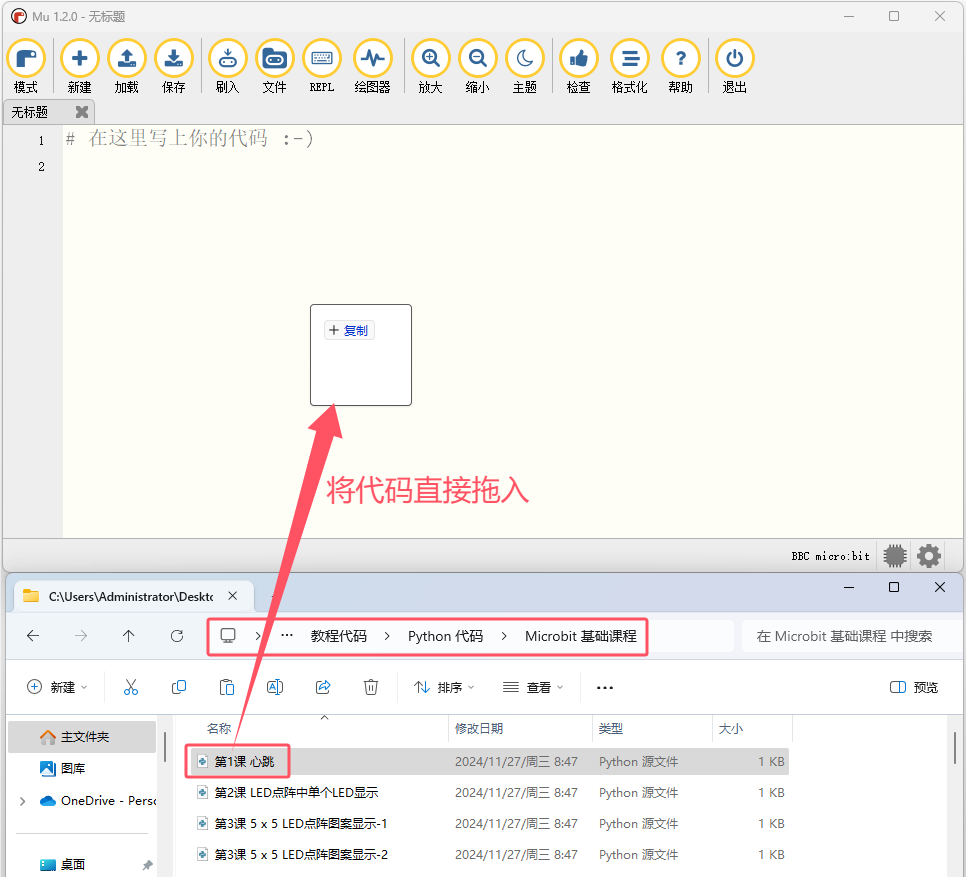
Task: Open the 排序 sort dropdown
Action: click(x=444, y=687)
